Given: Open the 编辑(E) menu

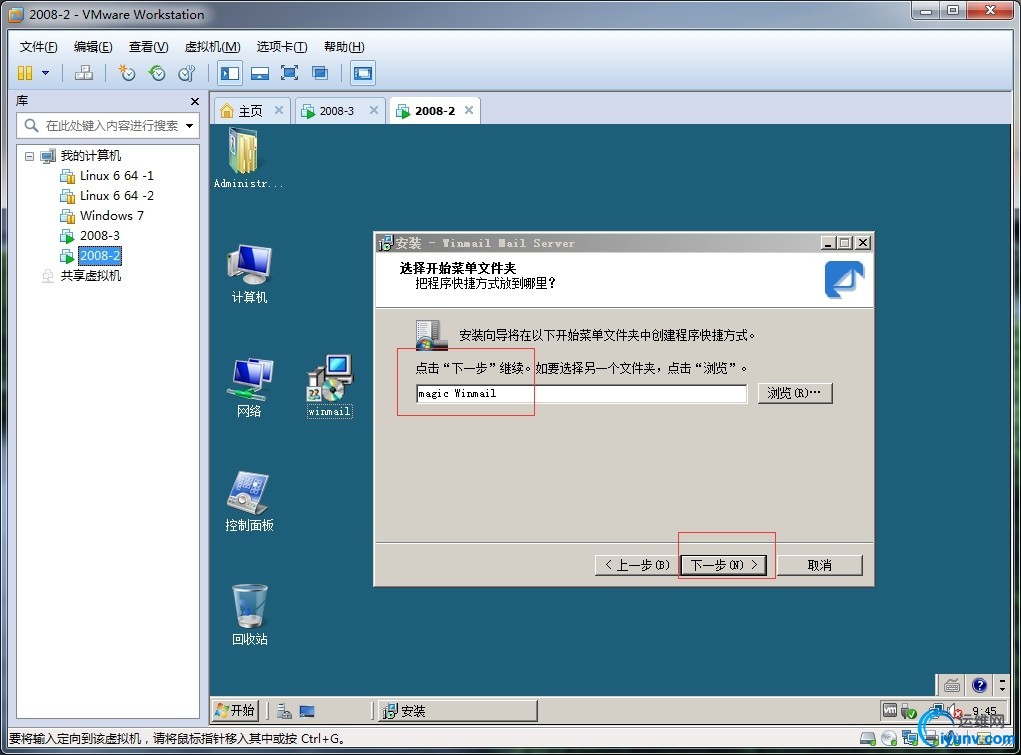Looking at the screenshot, I should point(93,47).
